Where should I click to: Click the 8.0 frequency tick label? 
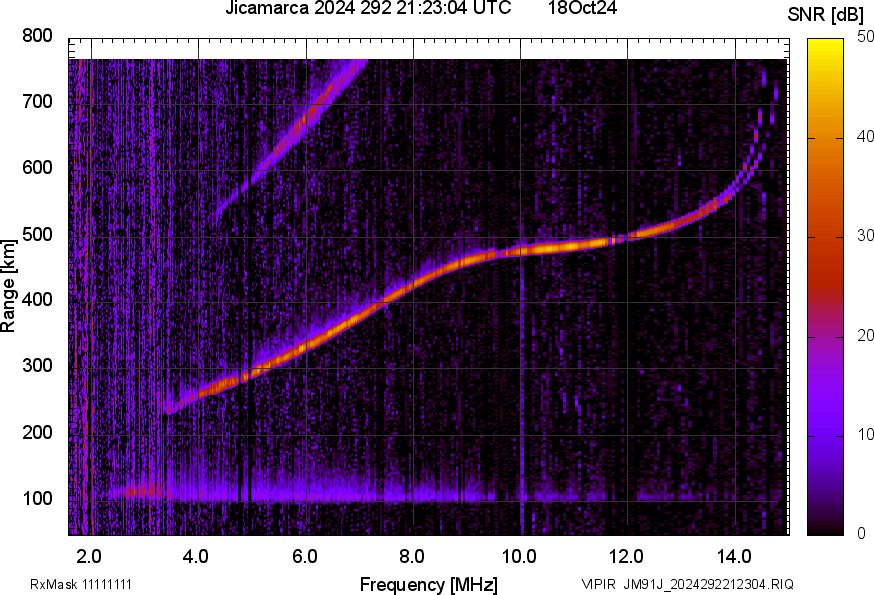click(x=411, y=556)
